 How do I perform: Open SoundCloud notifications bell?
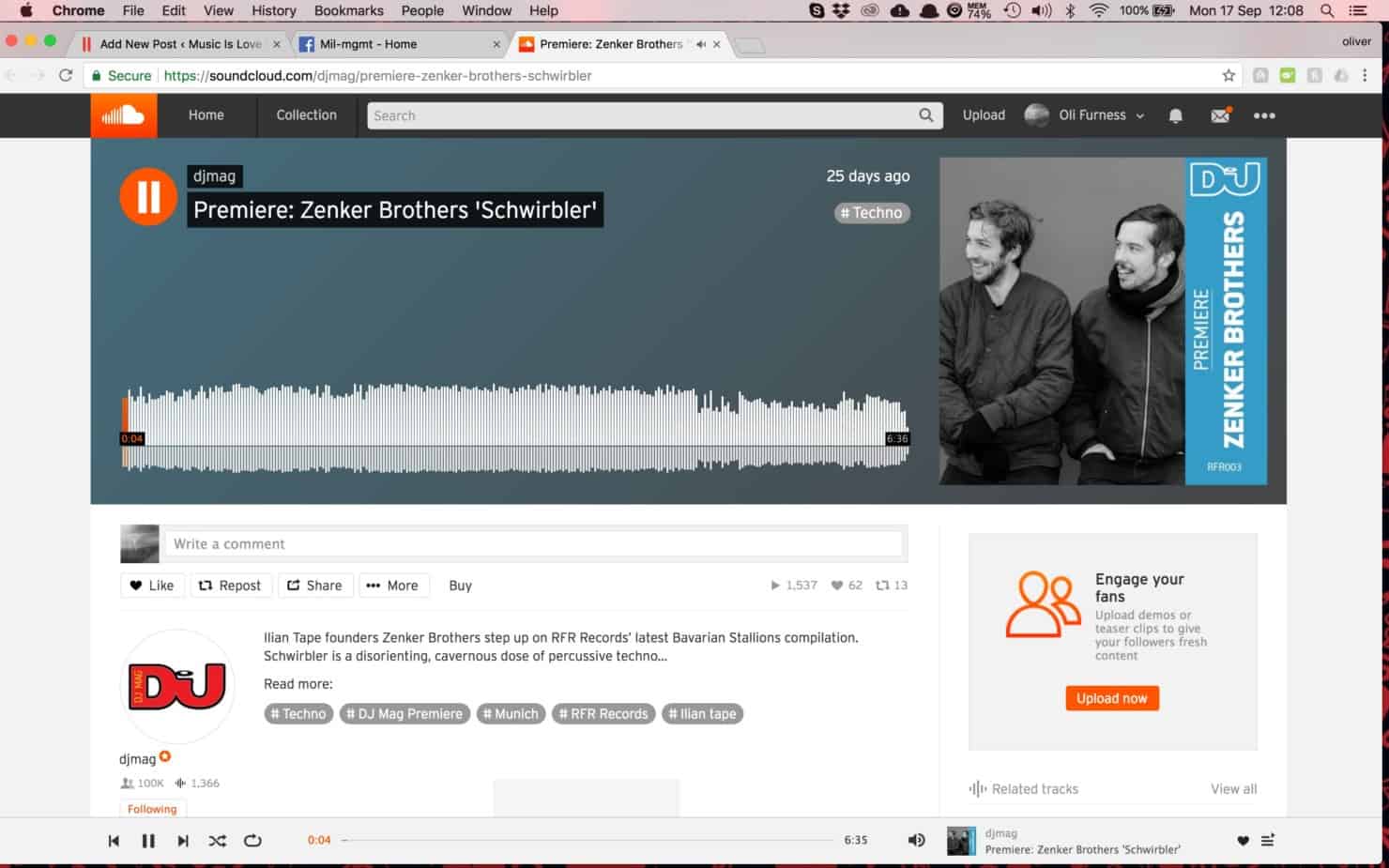1175,115
